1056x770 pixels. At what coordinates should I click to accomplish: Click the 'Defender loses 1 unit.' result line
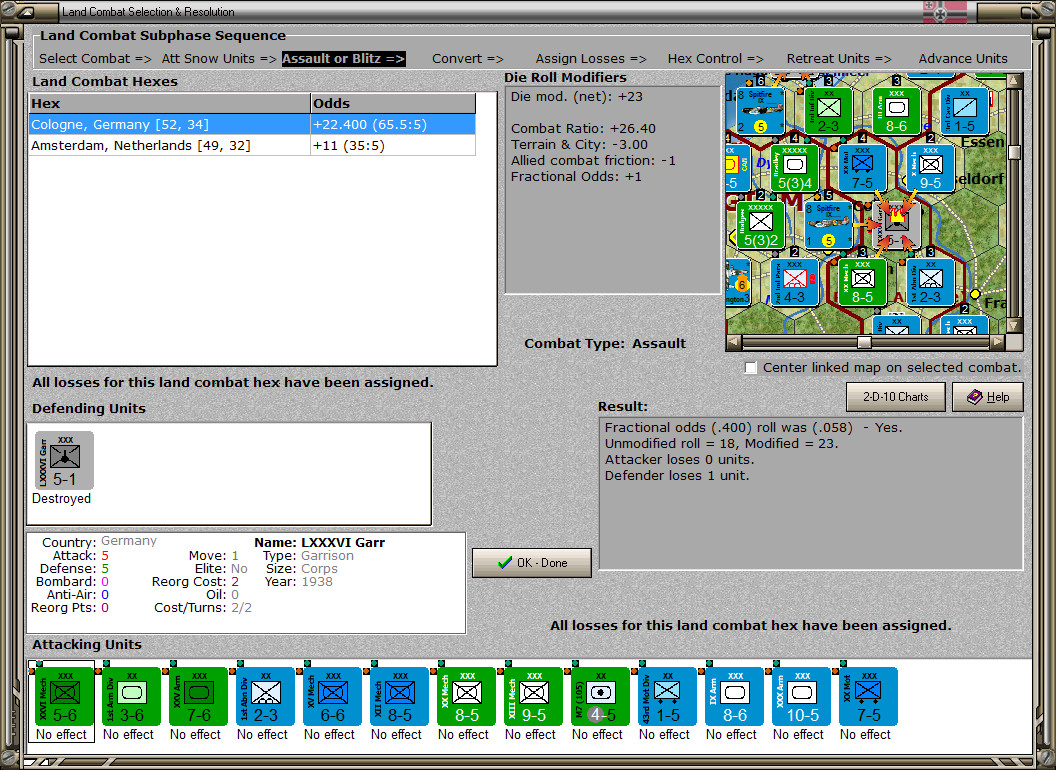pyautogui.click(x=676, y=476)
